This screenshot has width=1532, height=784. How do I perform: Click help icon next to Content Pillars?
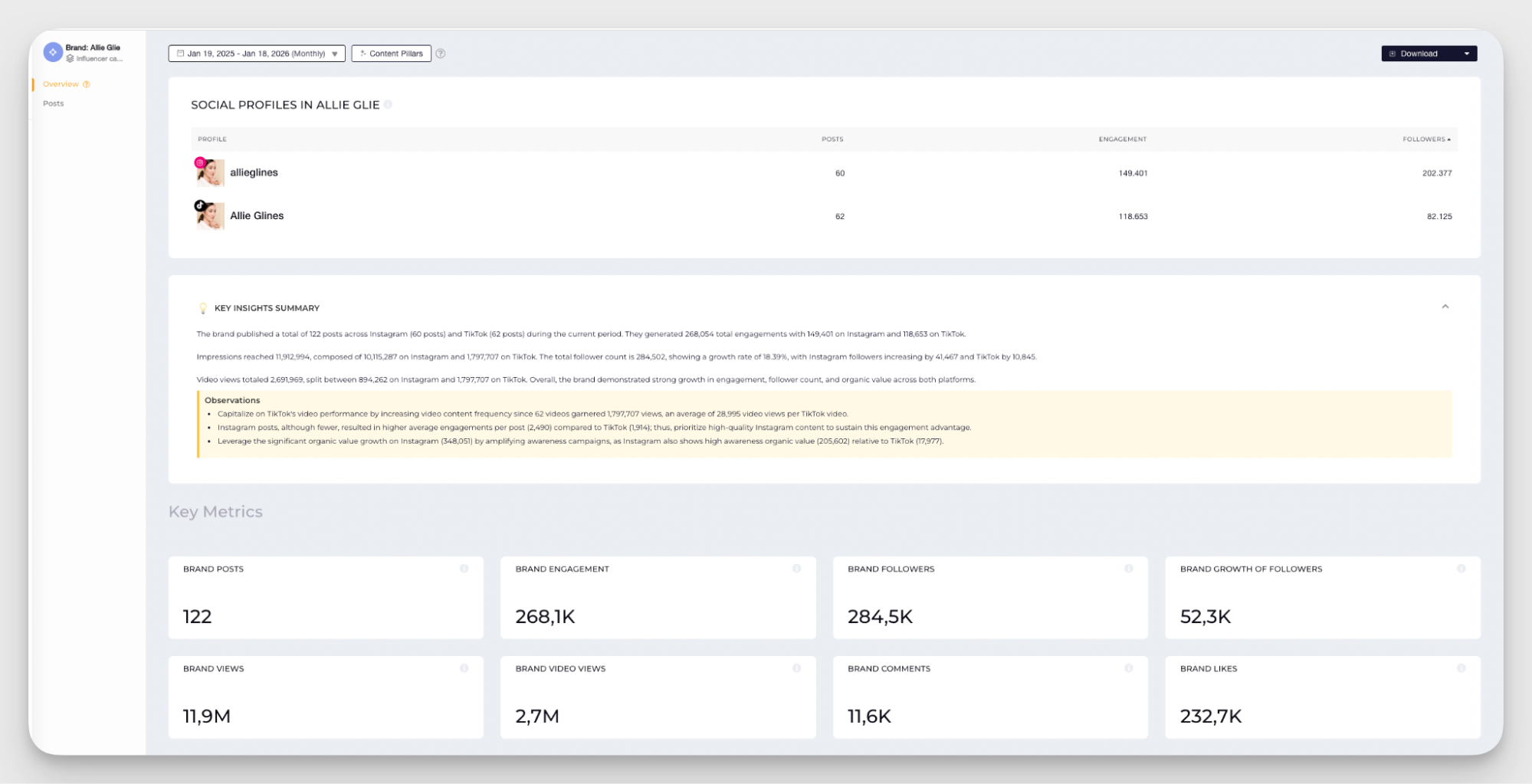click(441, 54)
